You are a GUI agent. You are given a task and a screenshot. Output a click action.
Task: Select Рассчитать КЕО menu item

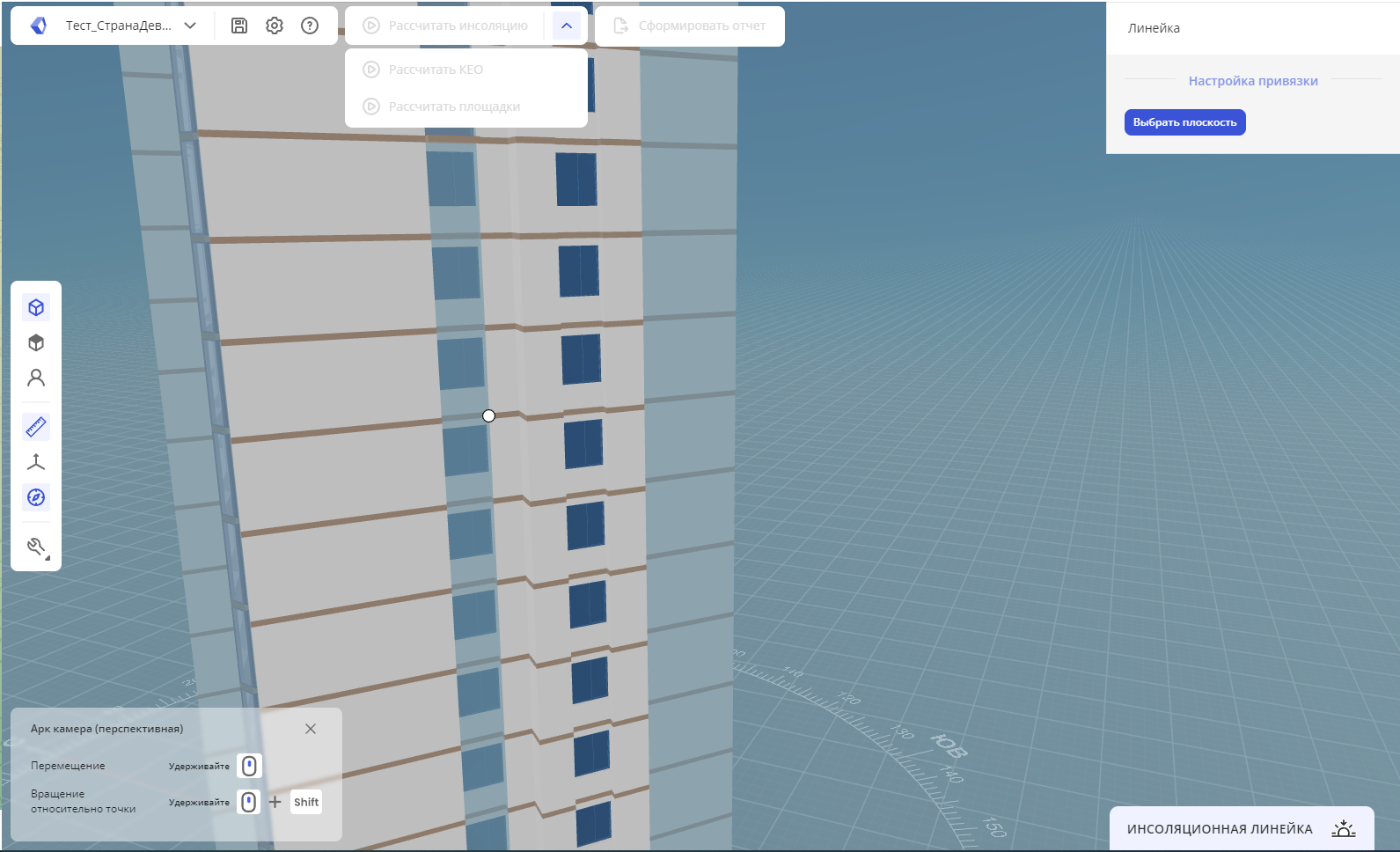pyautogui.click(x=466, y=70)
